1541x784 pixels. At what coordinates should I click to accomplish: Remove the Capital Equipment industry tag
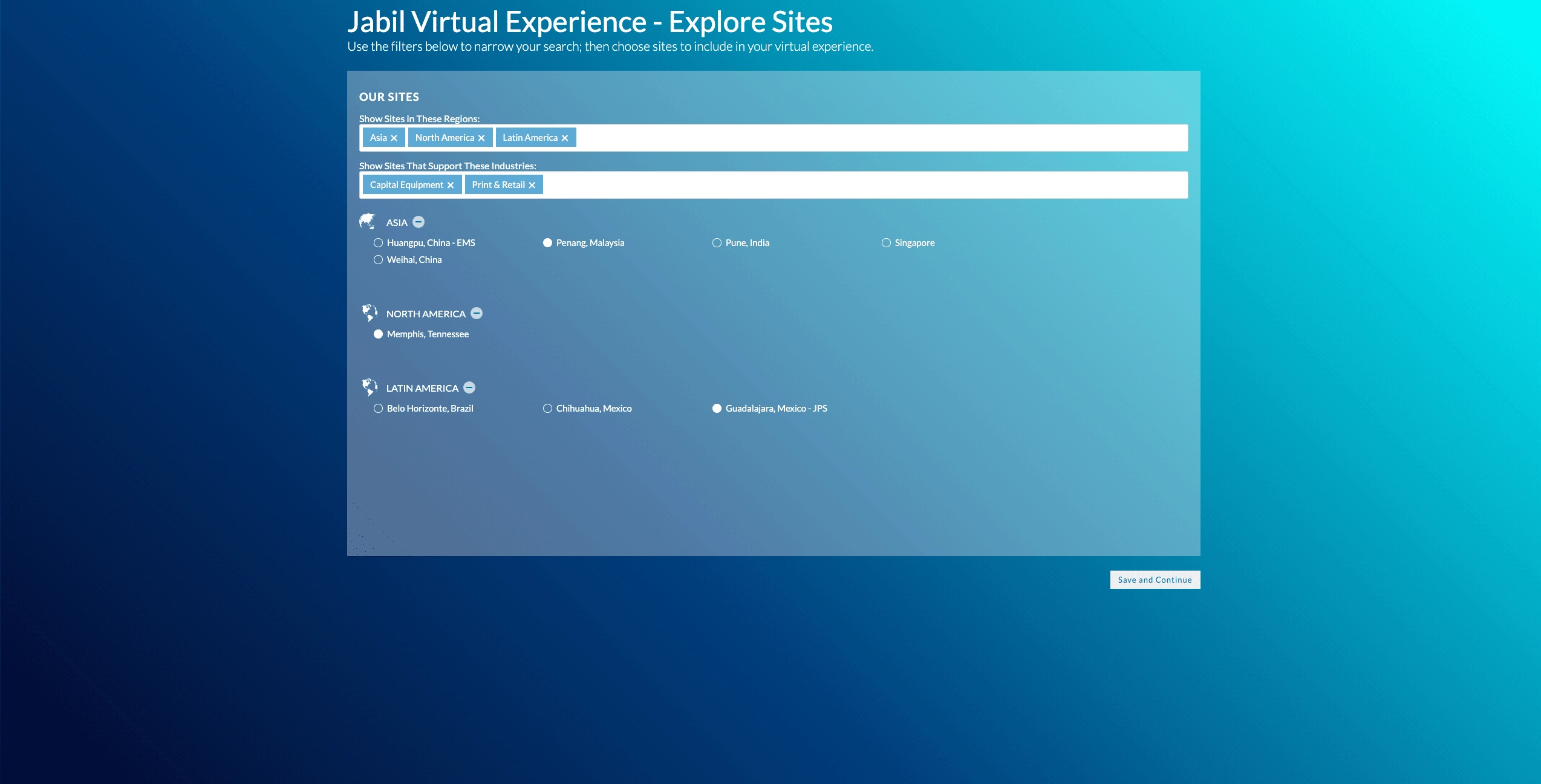coord(451,185)
